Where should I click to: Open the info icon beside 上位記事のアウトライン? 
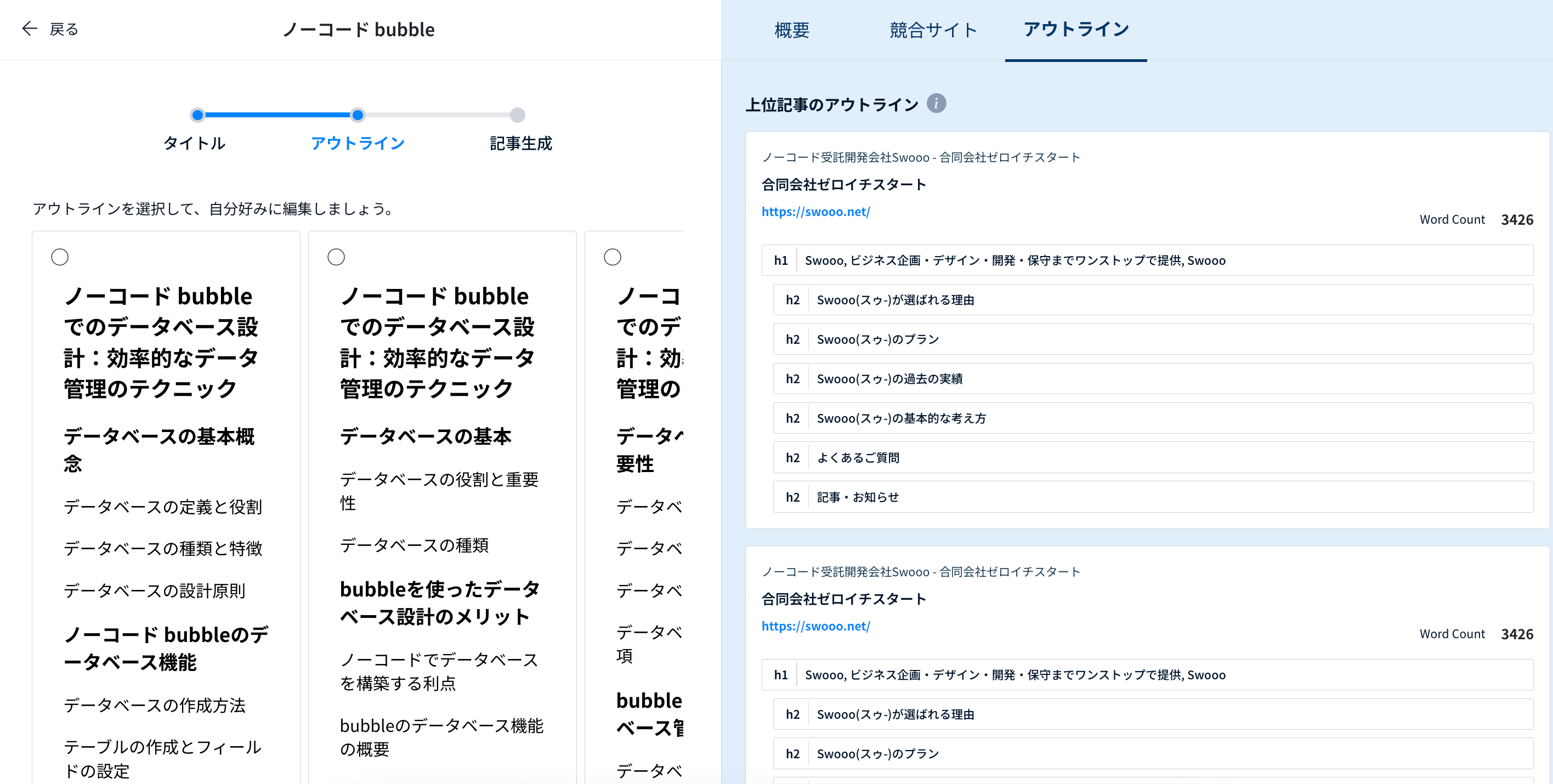click(x=936, y=103)
